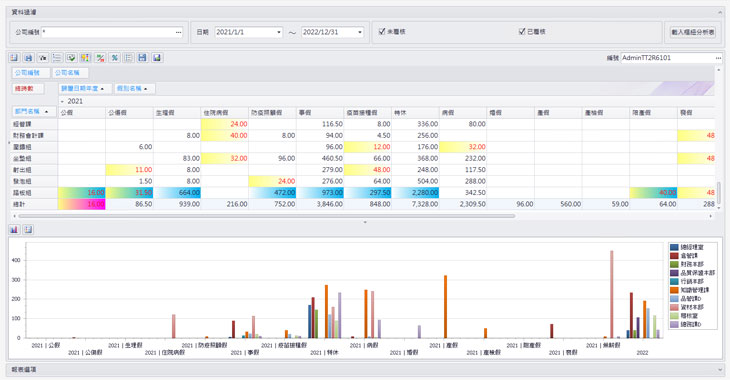Select the cell showing 939.00
Image resolution: width=730 pixels, height=380 pixels.
click(x=177, y=204)
